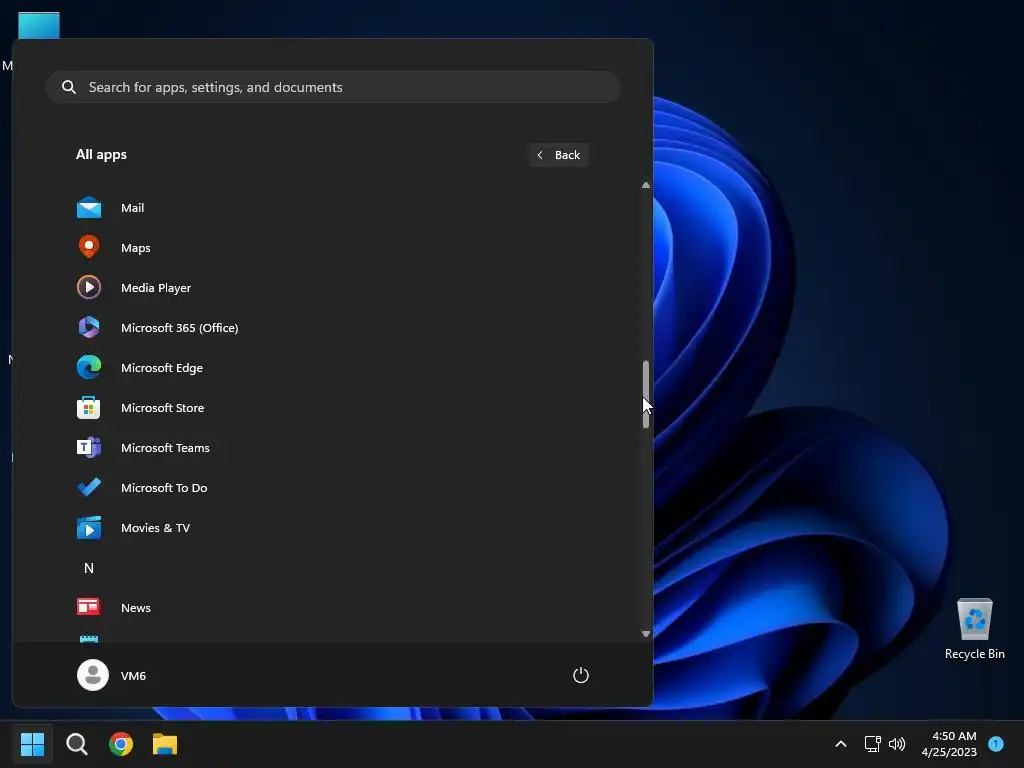
Task: Click the 'News' app label
Action: pyautogui.click(x=136, y=607)
